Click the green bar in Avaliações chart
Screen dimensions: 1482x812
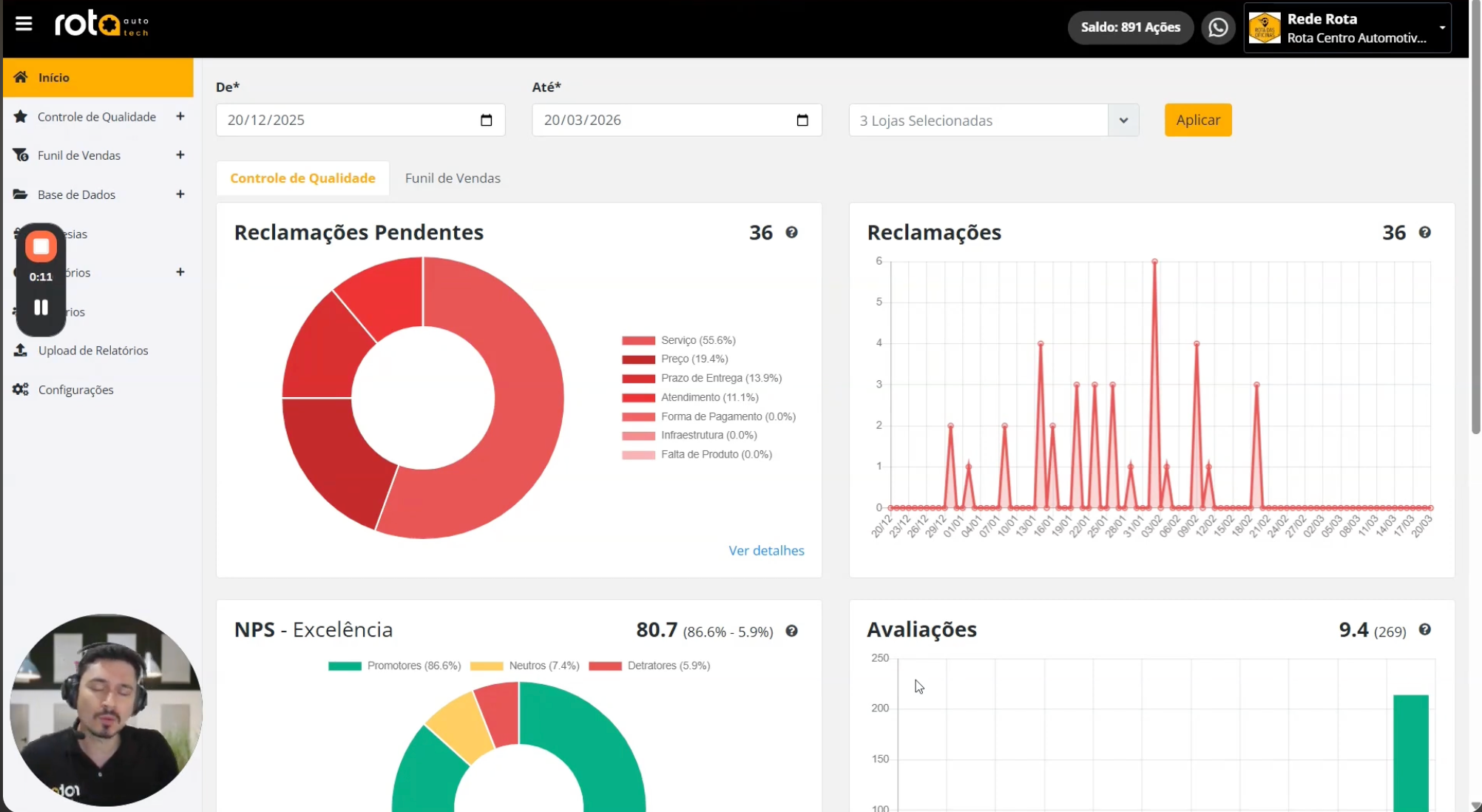1411,753
